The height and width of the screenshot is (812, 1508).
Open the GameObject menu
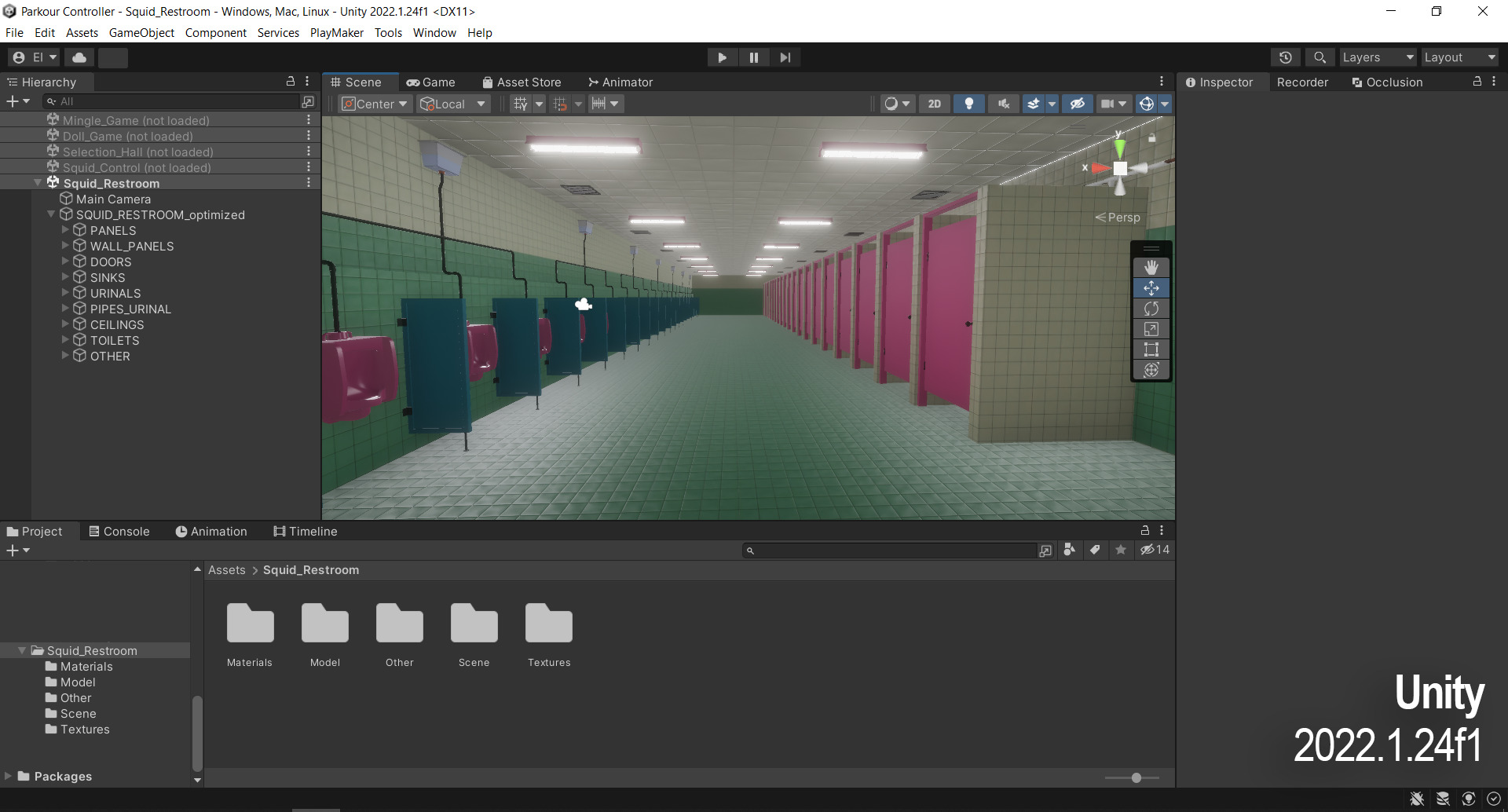(x=141, y=33)
